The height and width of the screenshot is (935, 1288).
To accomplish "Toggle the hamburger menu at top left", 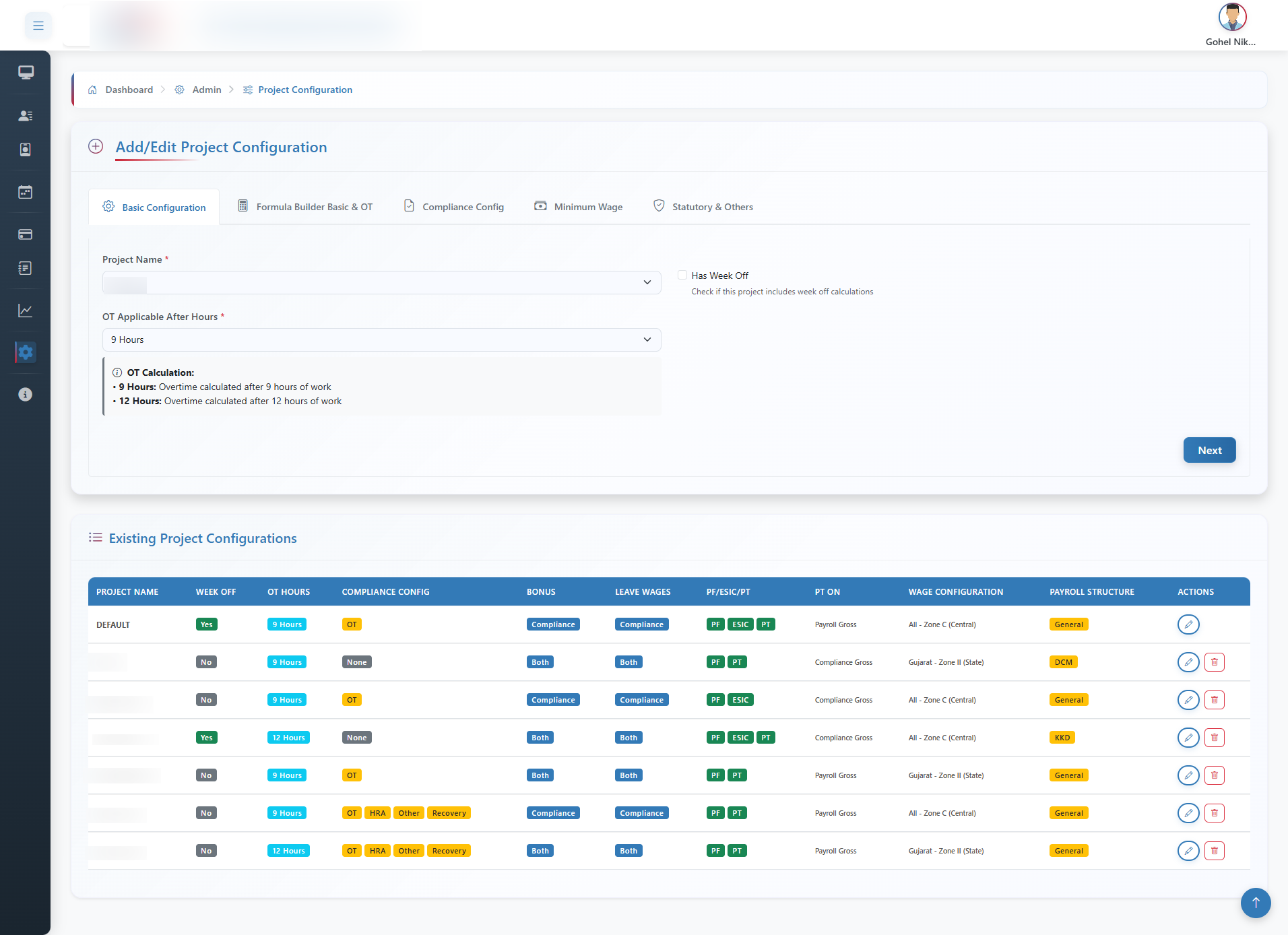I will [x=38, y=25].
